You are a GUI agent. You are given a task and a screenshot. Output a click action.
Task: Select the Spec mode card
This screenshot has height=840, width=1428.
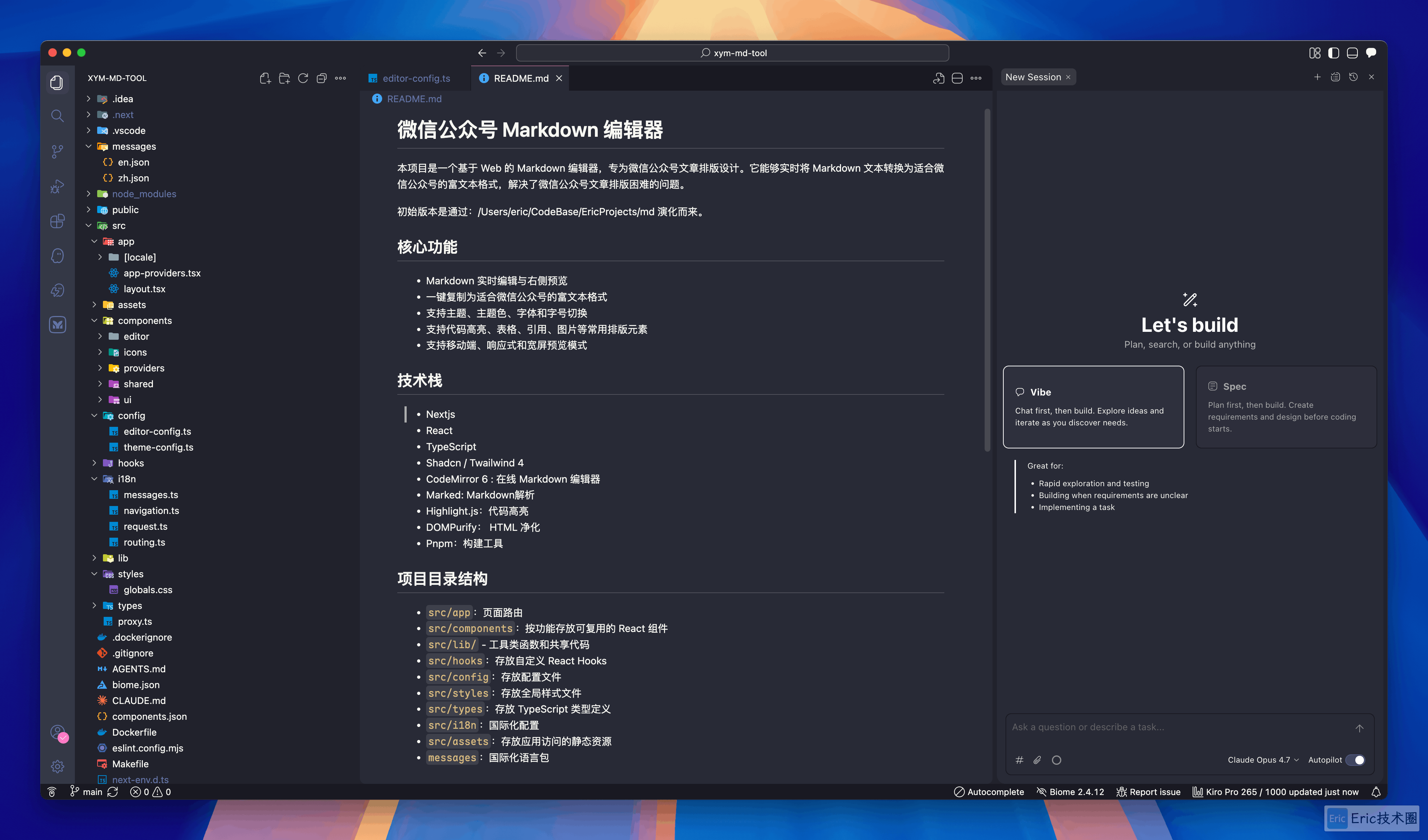(x=1286, y=407)
